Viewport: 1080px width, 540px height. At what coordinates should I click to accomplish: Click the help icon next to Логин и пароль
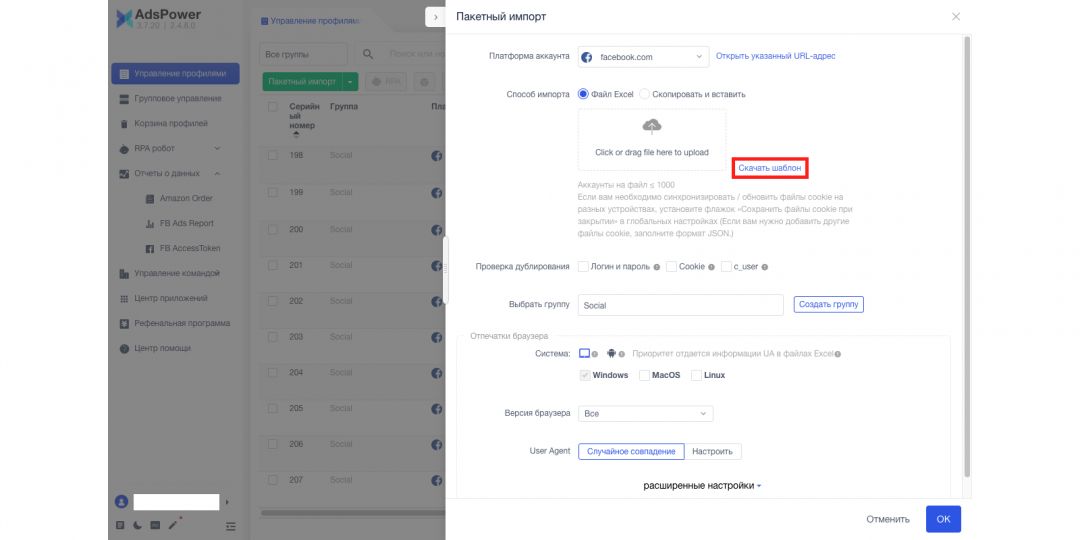tap(656, 267)
